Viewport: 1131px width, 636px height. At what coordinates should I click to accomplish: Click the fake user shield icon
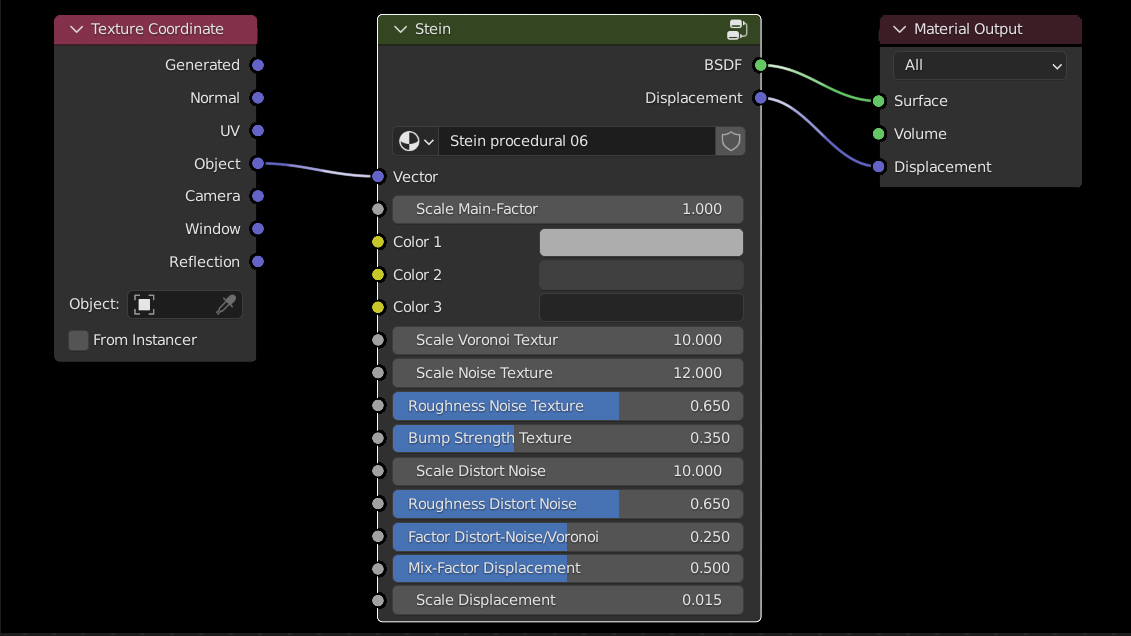(x=731, y=141)
